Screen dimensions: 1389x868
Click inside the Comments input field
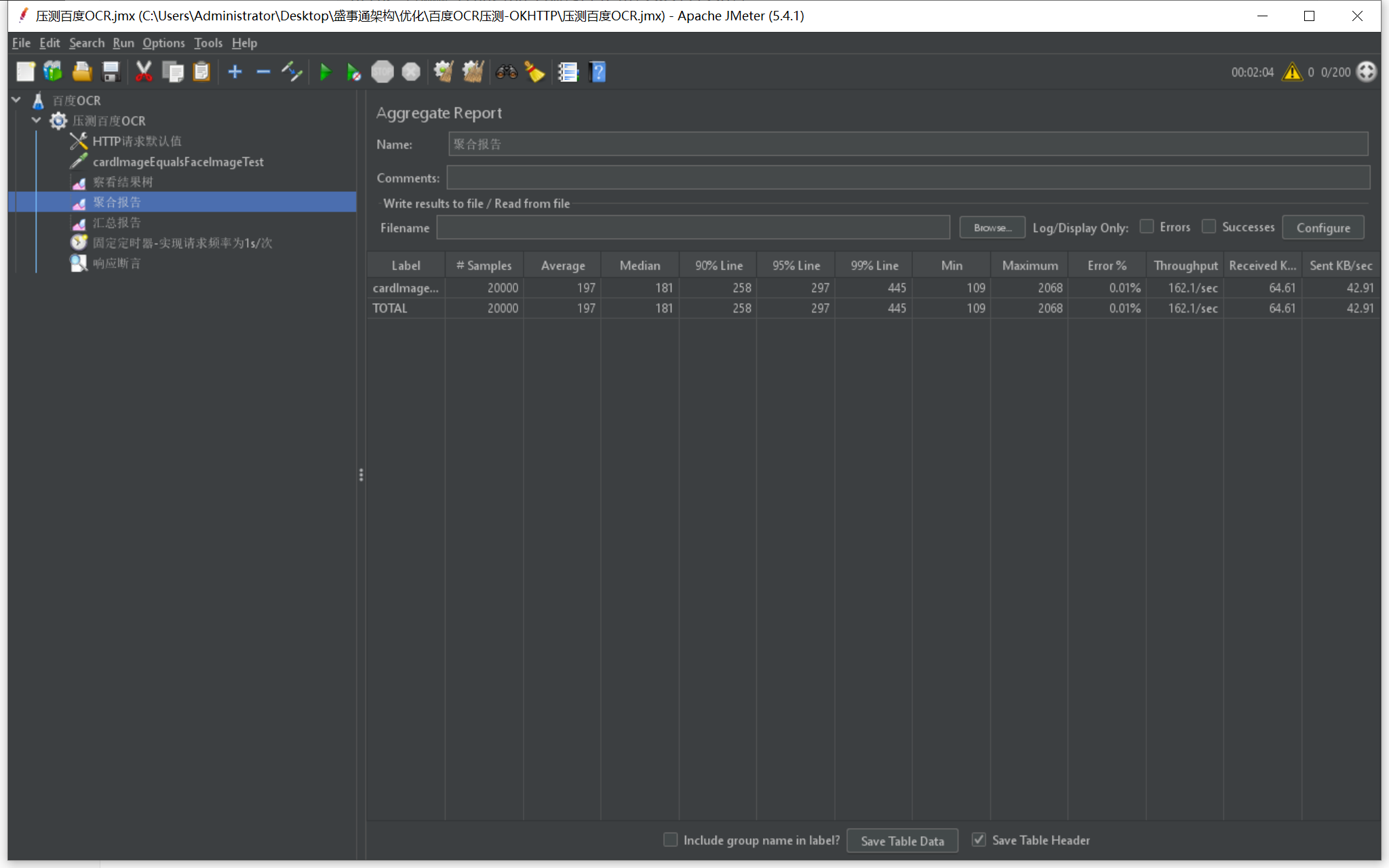(909, 178)
